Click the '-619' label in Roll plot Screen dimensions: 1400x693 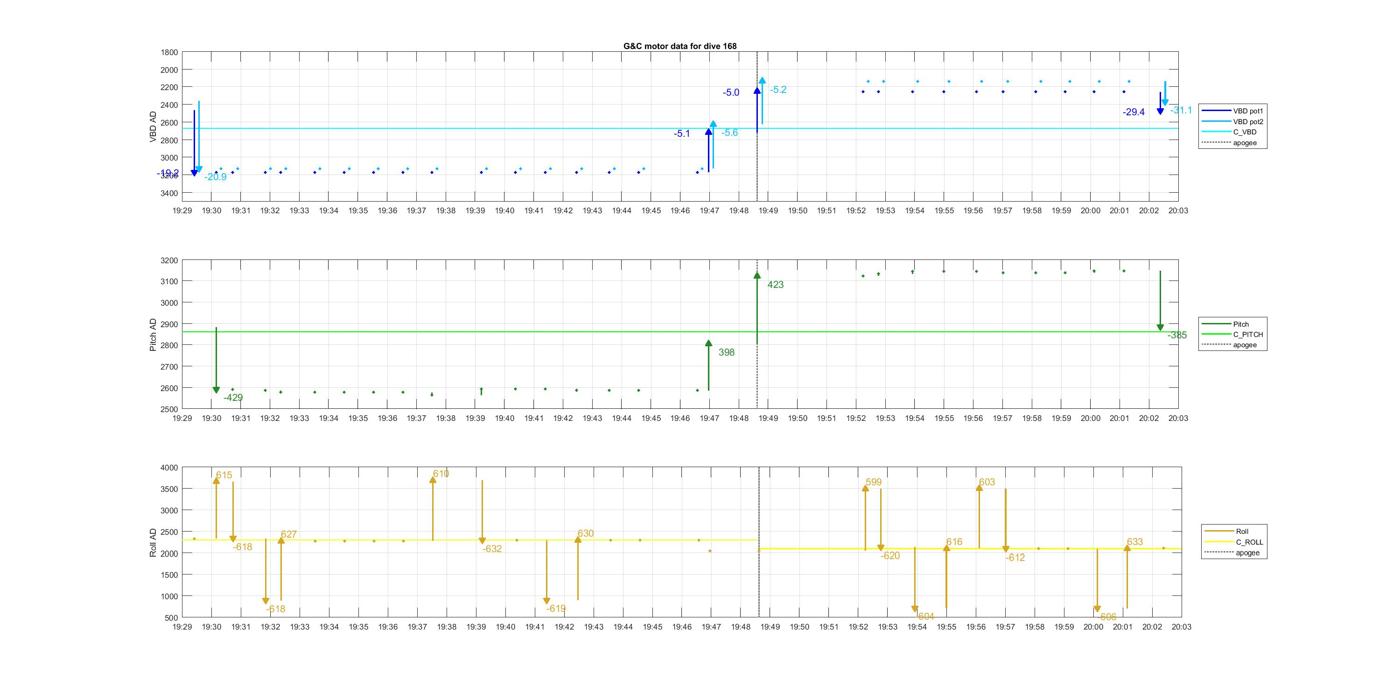coord(556,608)
